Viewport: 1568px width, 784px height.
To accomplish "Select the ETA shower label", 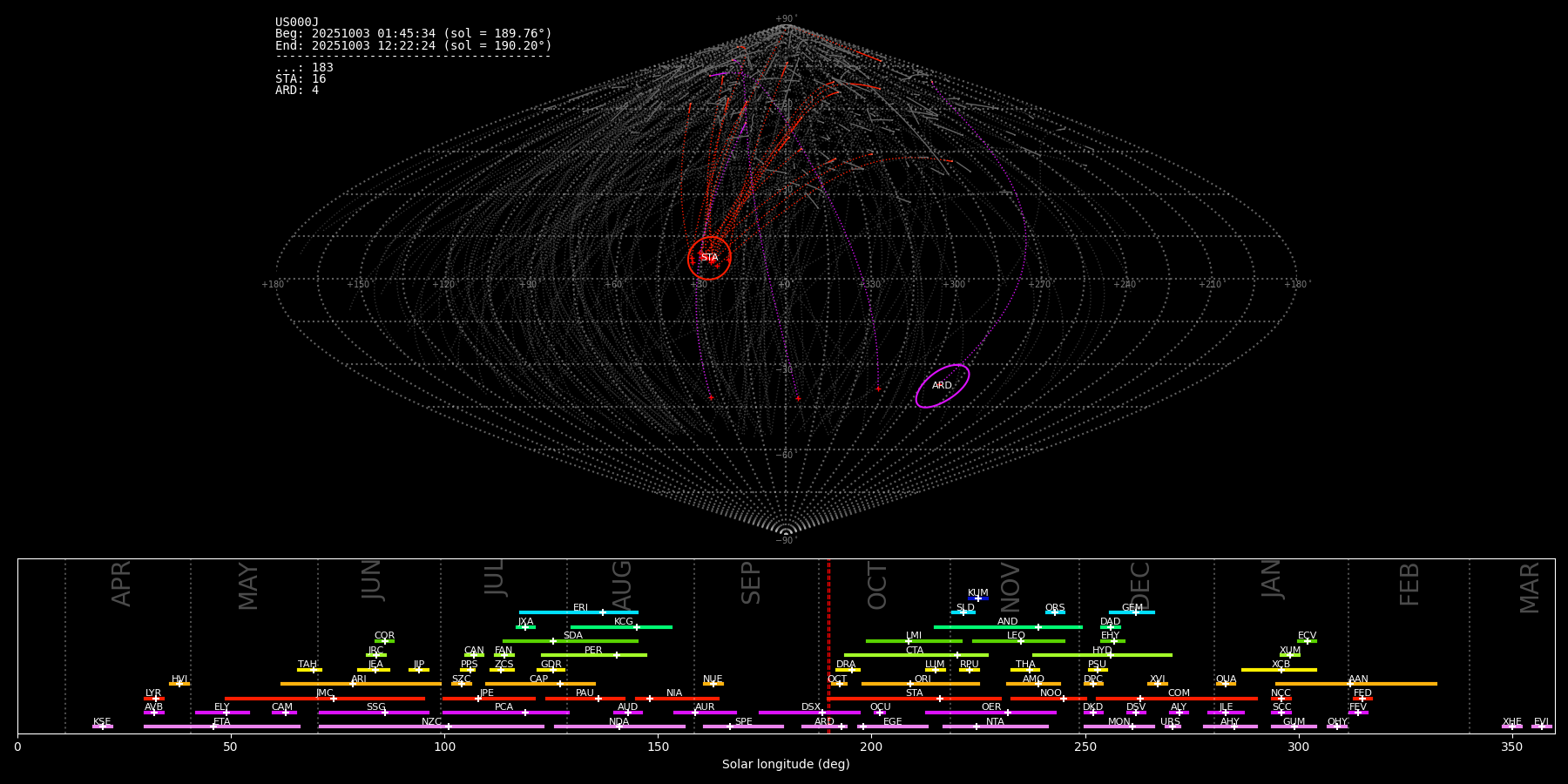I will (222, 722).
